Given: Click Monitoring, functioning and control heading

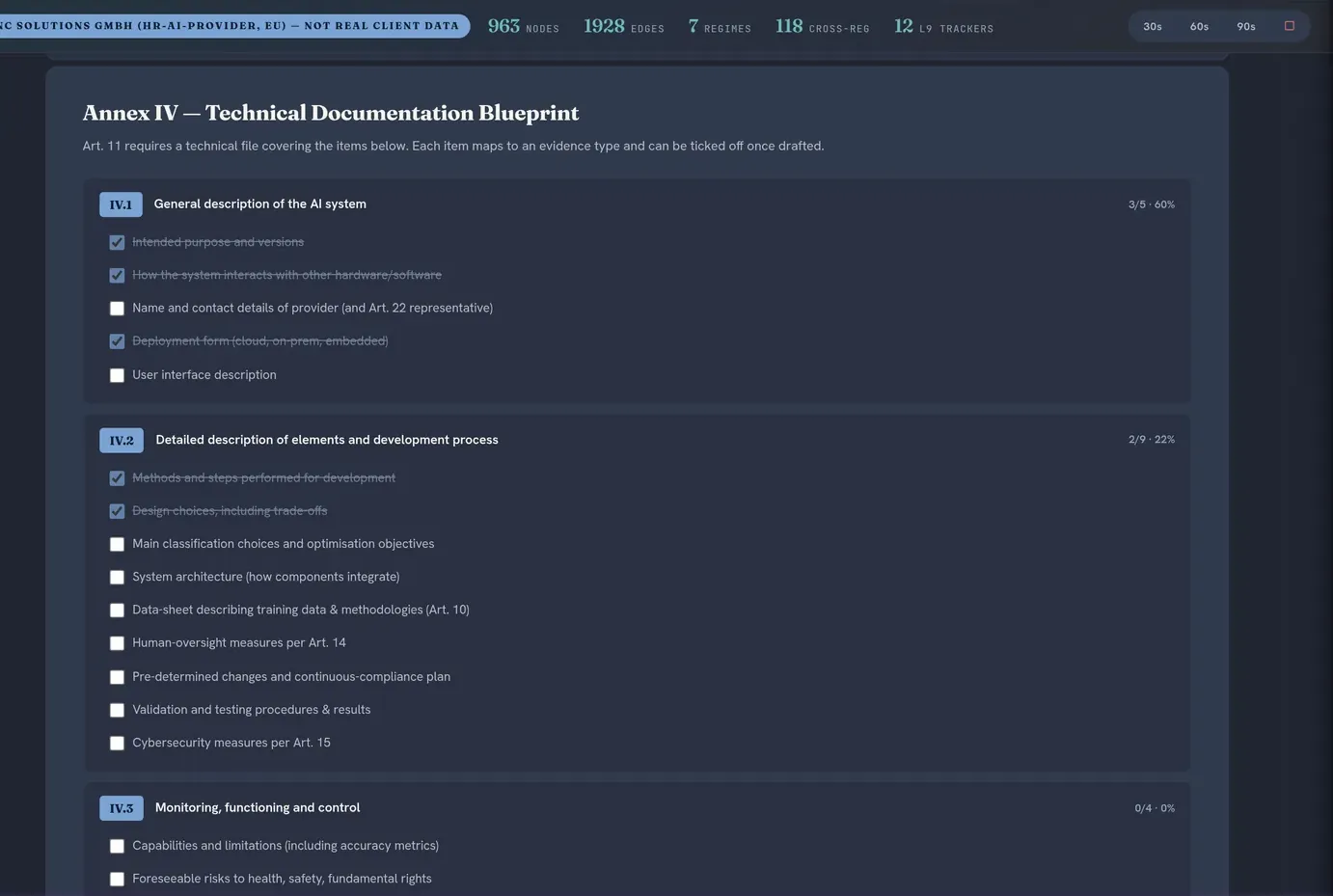Looking at the screenshot, I should (x=258, y=807).
